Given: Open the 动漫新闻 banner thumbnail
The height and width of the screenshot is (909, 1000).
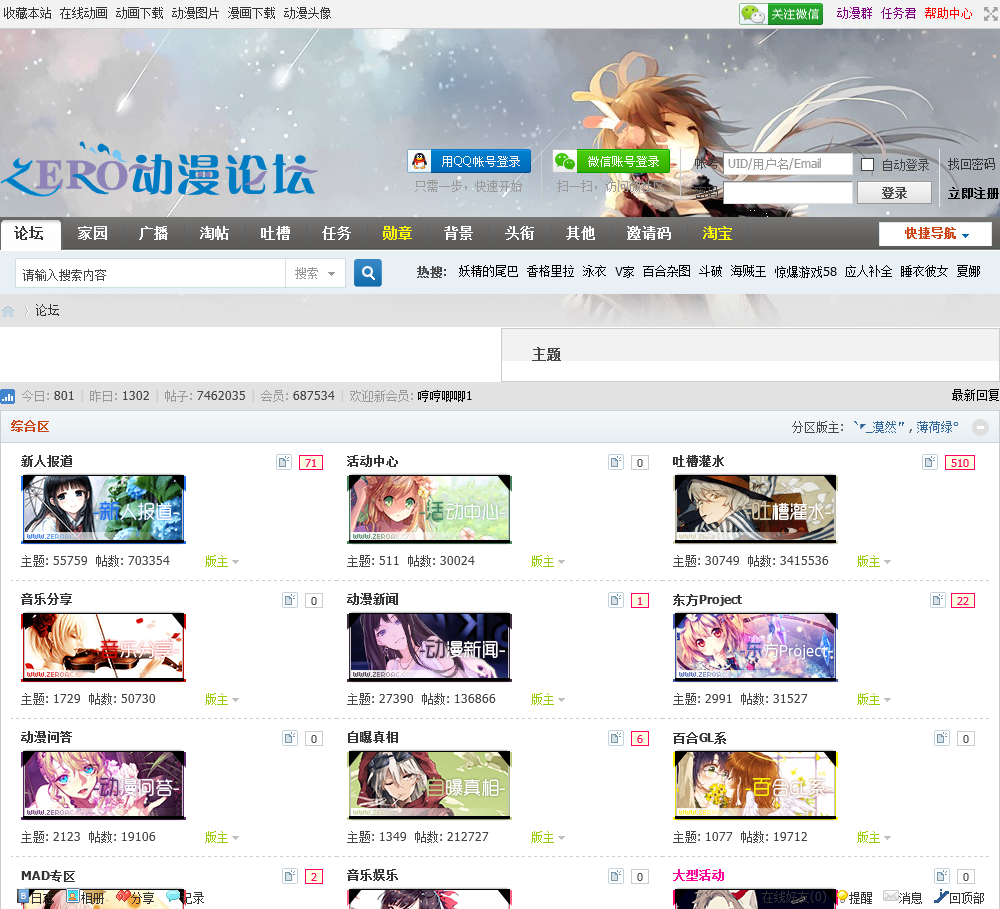Looking at the screenshot, I should pyautogui.click(x=429, y=647).
